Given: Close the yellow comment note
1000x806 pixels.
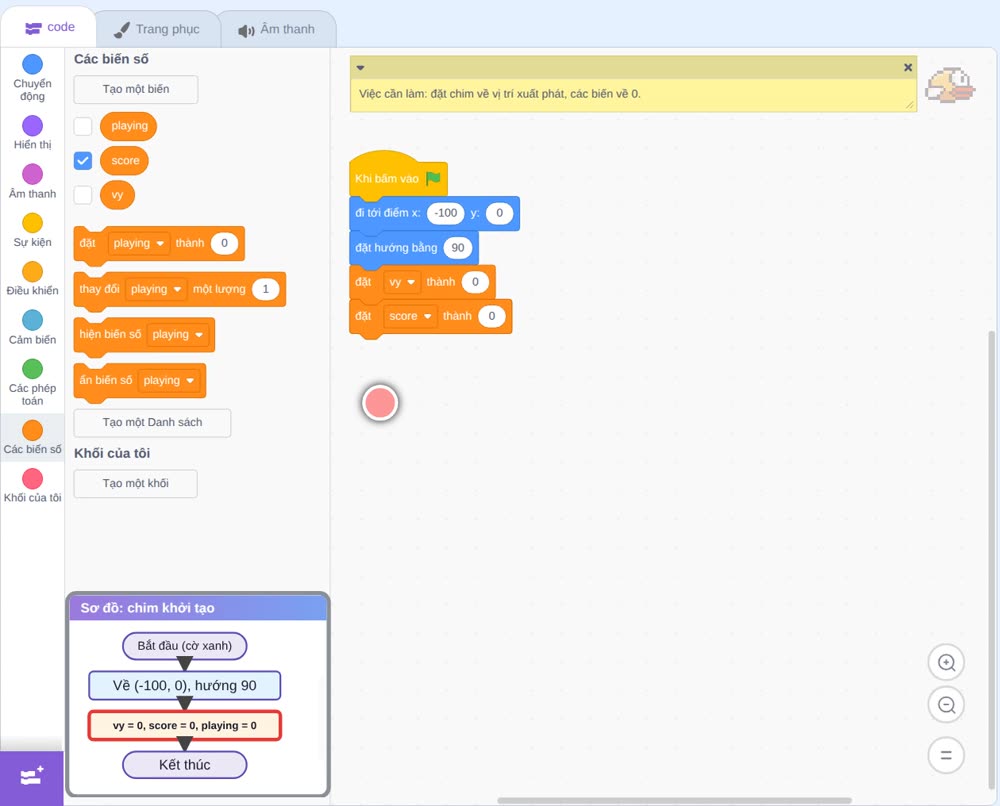Looking at the screenshot, I should tap(908, 67).
